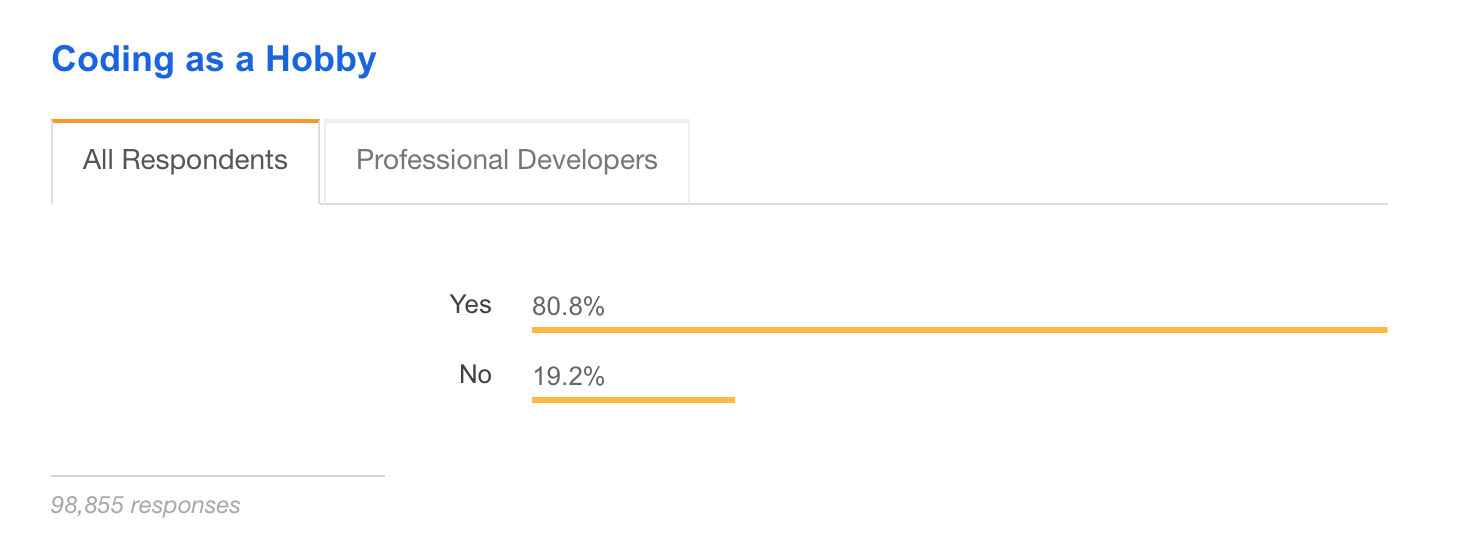
Task: Click the word "responses" in the footnote
Action: click(186, 505)
